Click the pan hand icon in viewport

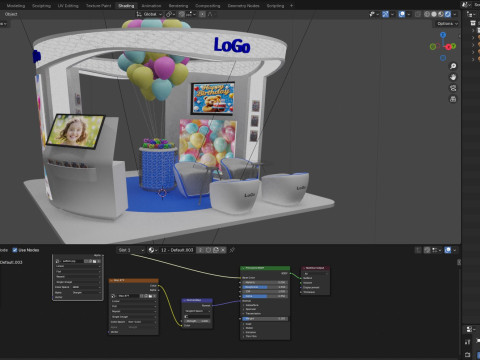click(x=453, y=77)
